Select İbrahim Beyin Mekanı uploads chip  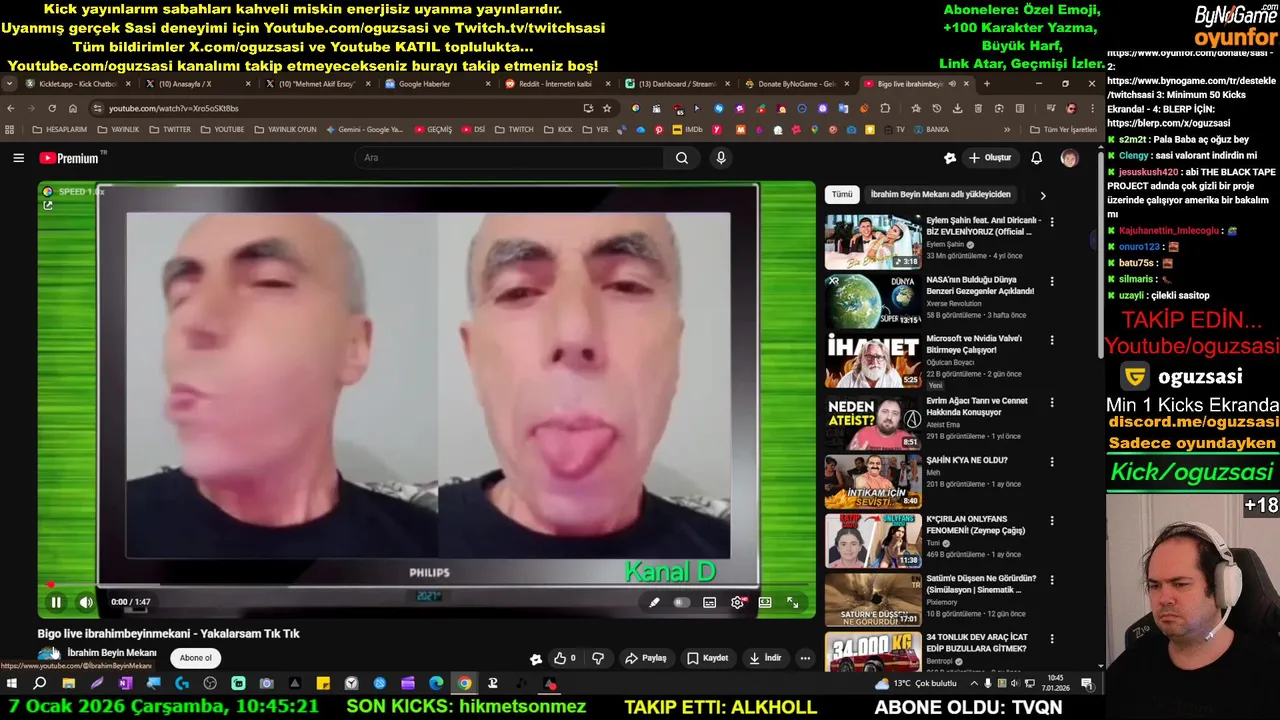(x=940, y=195)
